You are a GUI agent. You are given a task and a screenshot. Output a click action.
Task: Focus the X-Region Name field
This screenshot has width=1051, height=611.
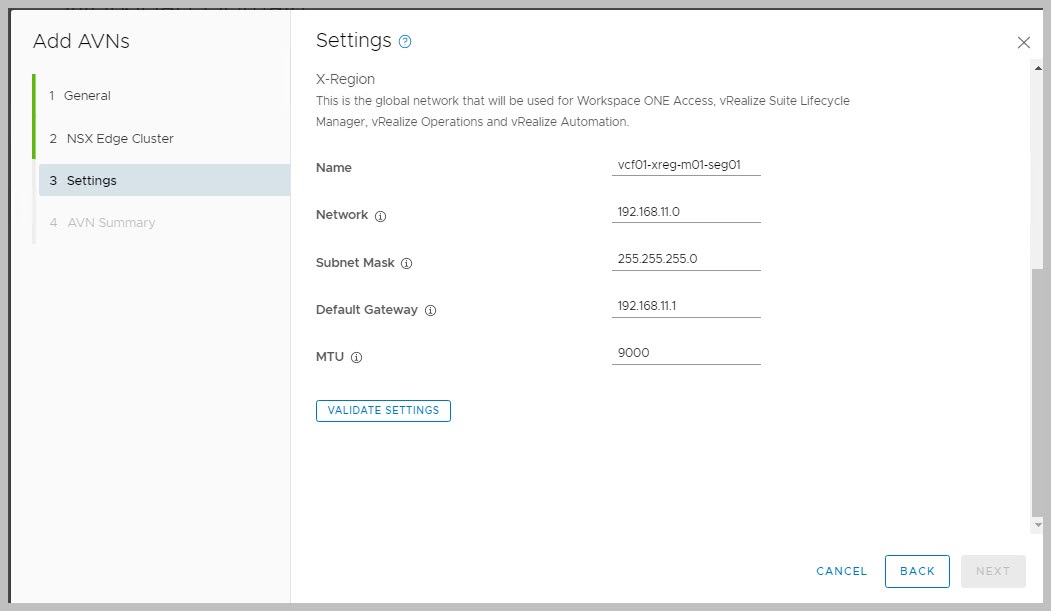tap(686, 165)
